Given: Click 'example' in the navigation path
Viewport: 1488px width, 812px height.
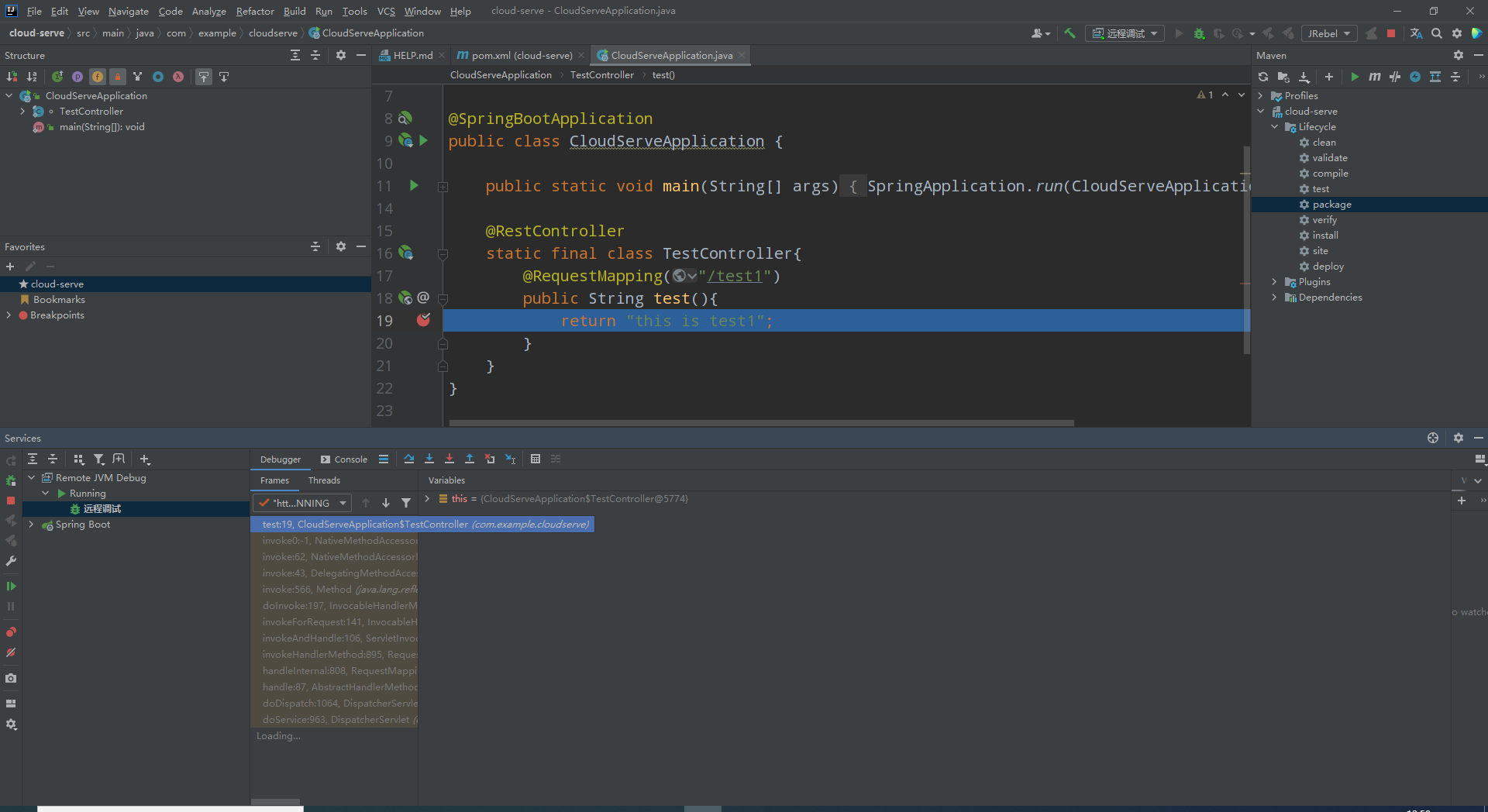Looking at the screenshot, I should tap(217, 33).
